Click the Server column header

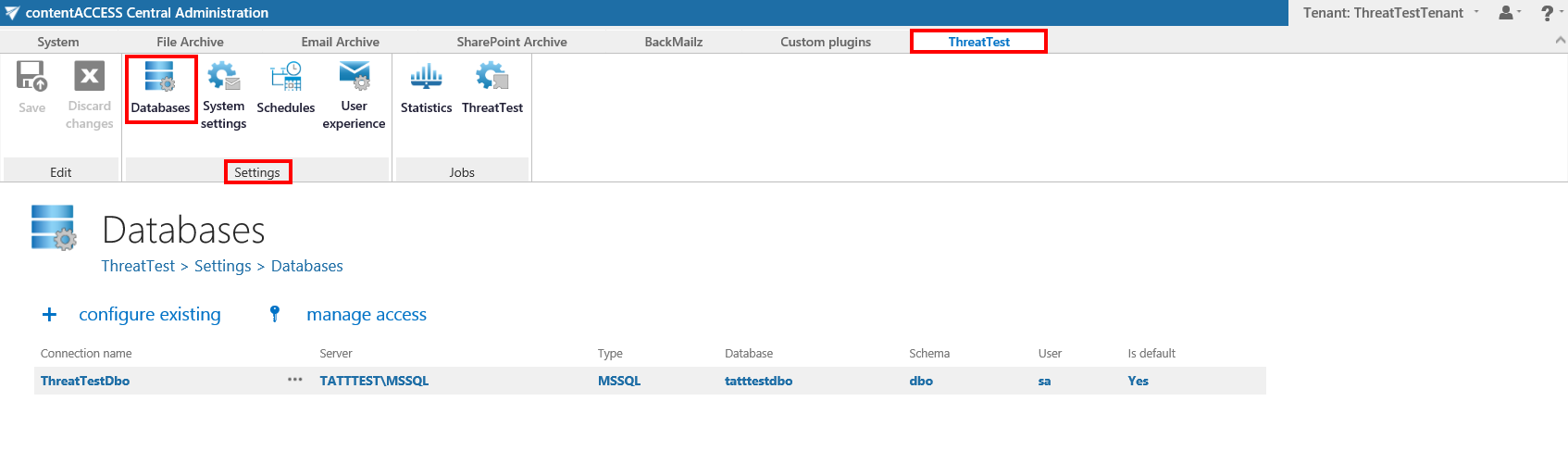[x=336, y=354]
